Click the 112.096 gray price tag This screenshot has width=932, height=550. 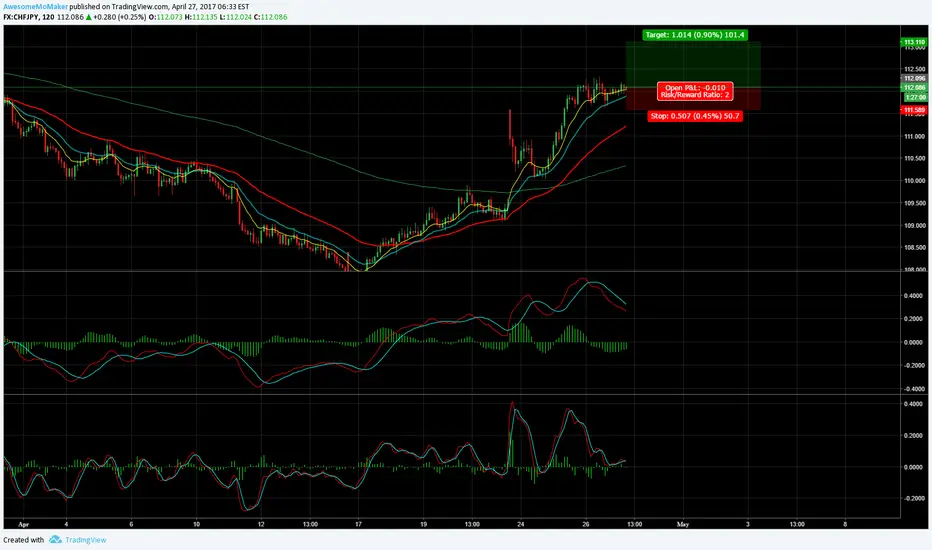point(914,78)
